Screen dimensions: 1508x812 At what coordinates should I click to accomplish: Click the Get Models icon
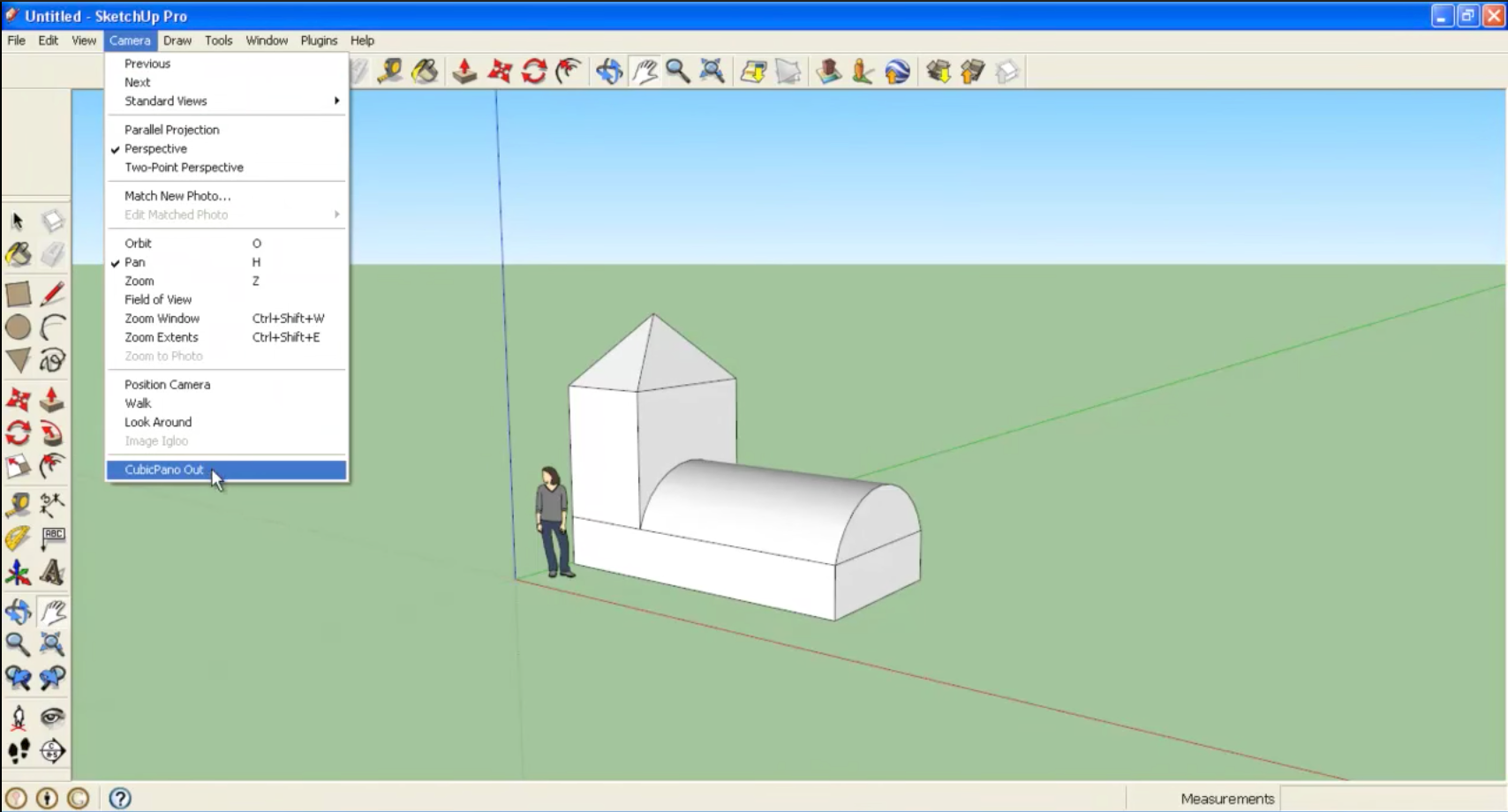[x=939, y=71]
